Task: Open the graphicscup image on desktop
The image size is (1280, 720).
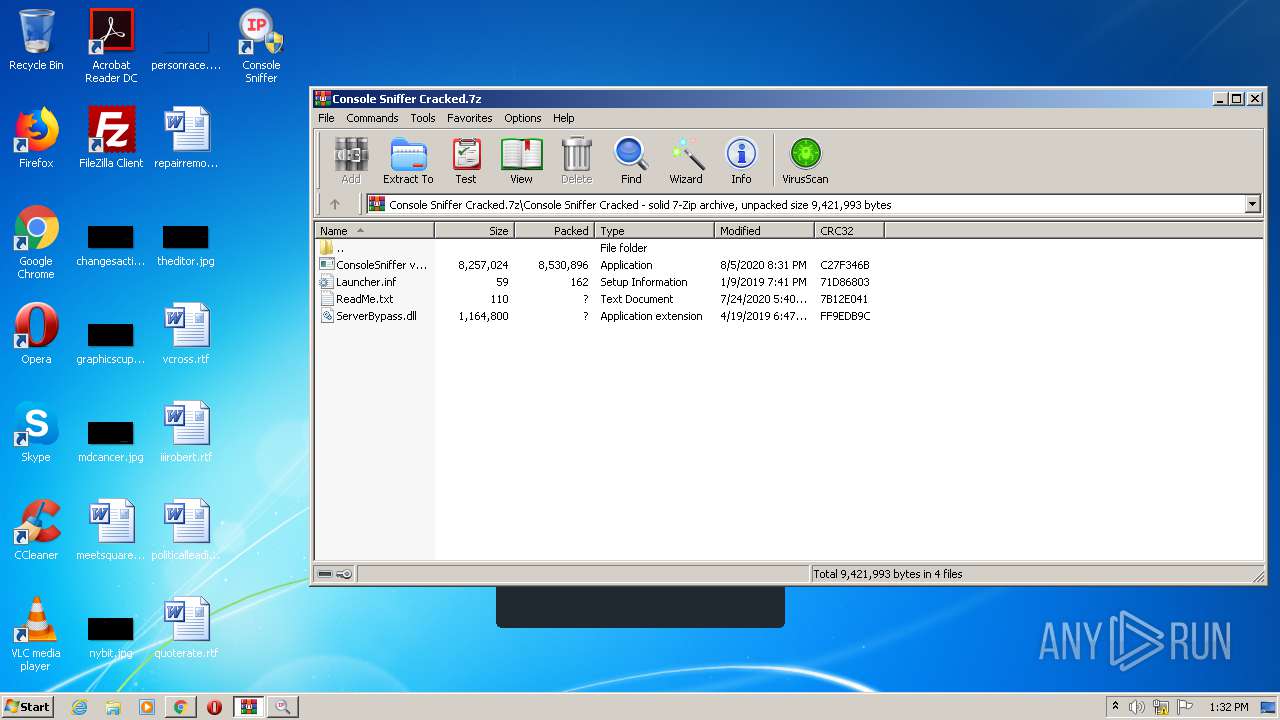Action: (x=111, y=343)
